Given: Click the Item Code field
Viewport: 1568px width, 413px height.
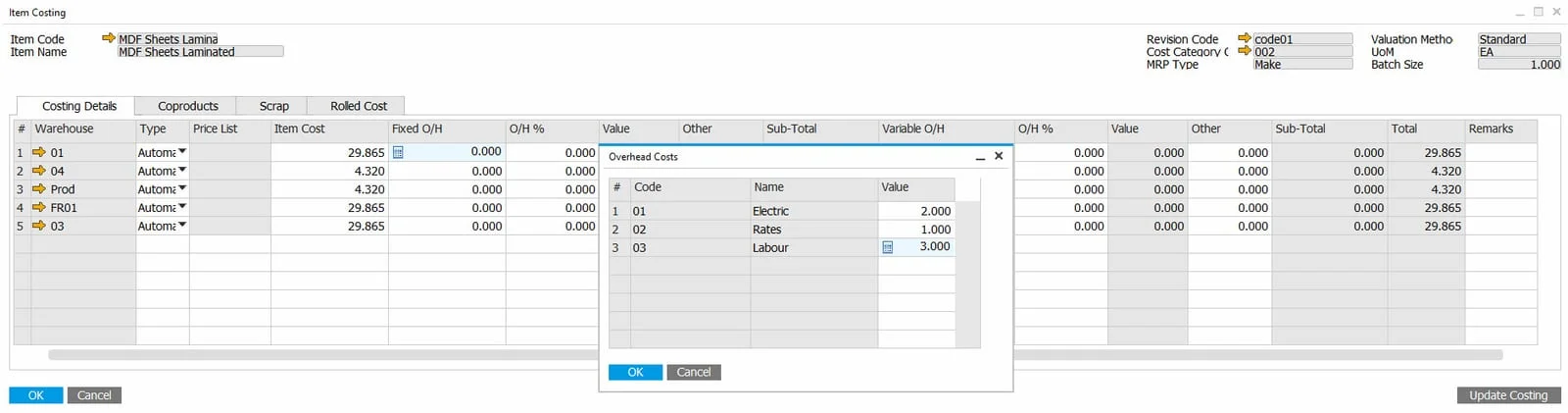Looking at the screenshot, I should click(168, 39).
